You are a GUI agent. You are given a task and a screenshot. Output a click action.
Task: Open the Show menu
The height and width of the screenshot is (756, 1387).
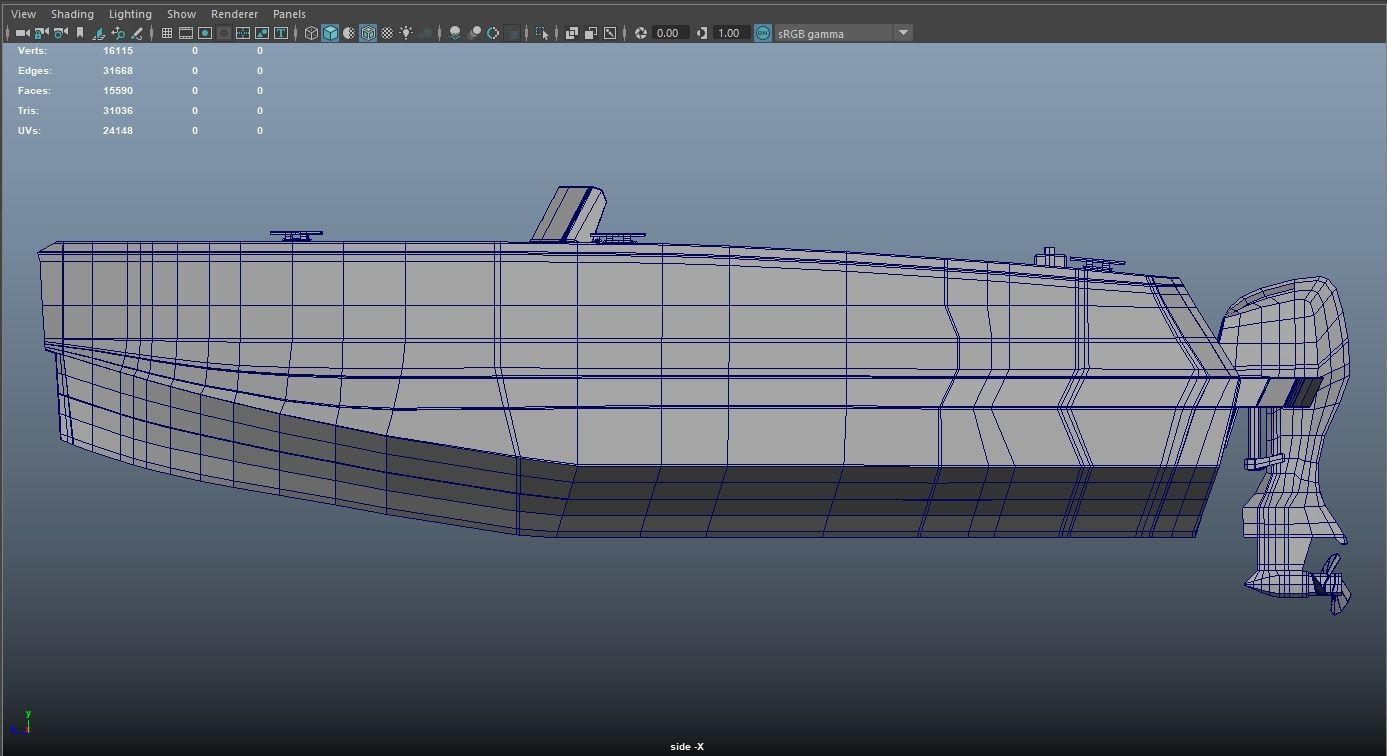point(181,14)
